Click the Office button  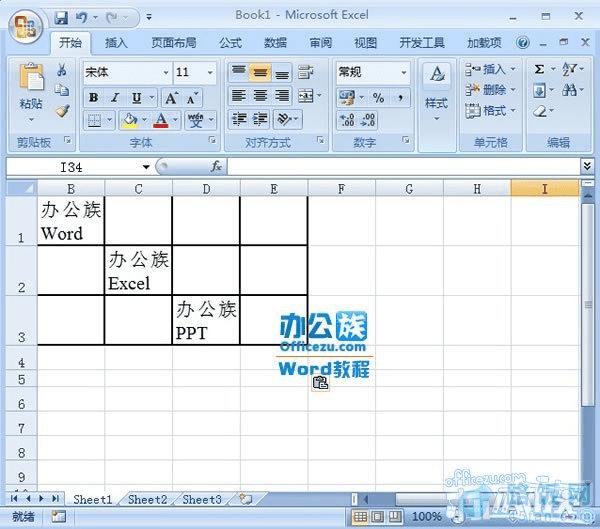[26, 27]
